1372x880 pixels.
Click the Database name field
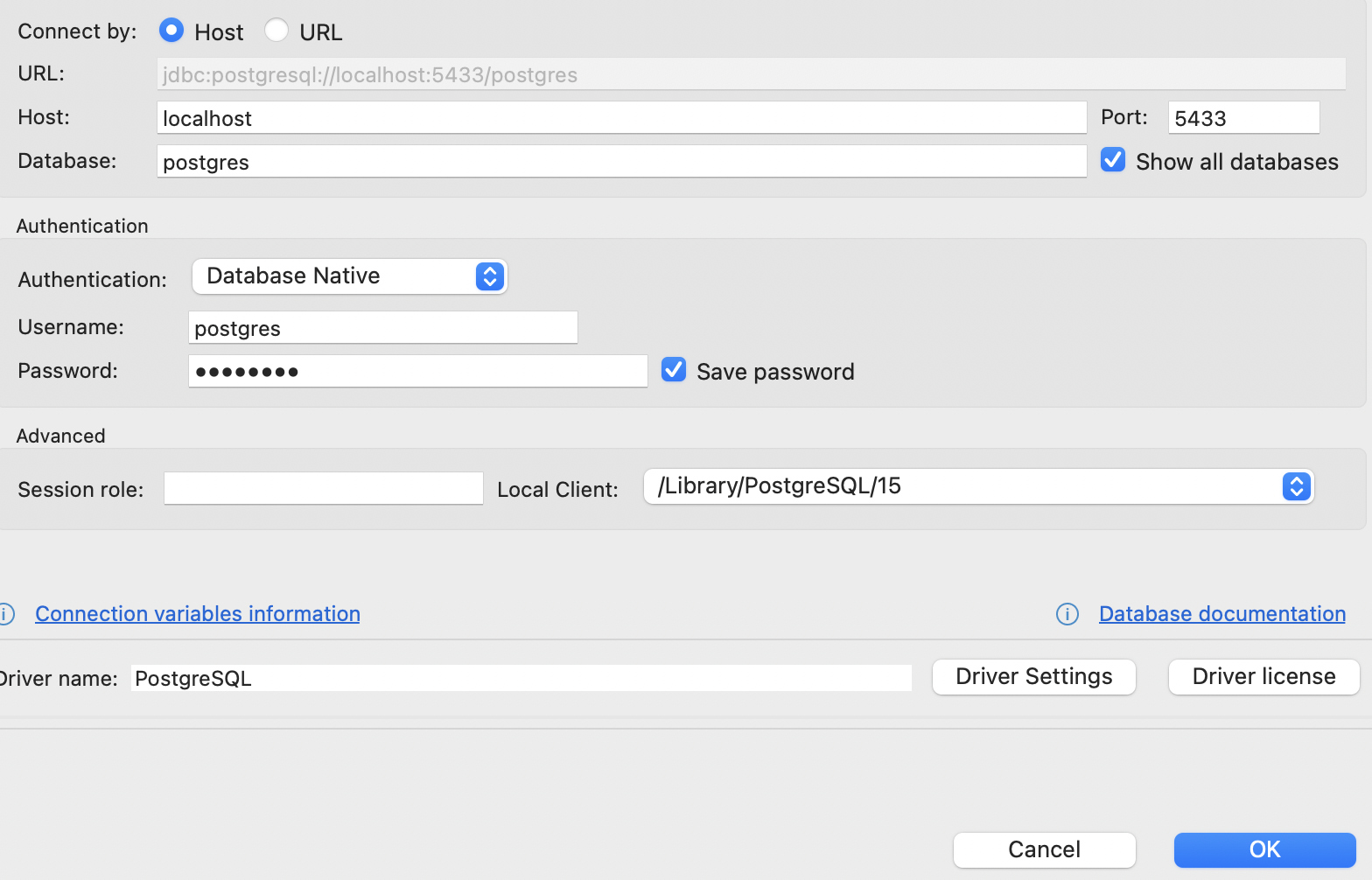(x=621, y=162)
